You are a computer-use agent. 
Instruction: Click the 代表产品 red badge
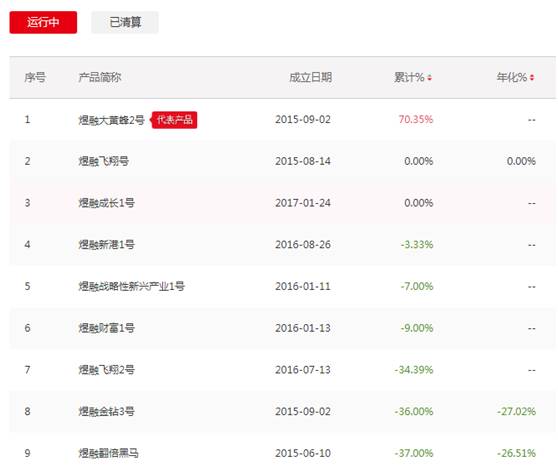[x=174, y=120]
